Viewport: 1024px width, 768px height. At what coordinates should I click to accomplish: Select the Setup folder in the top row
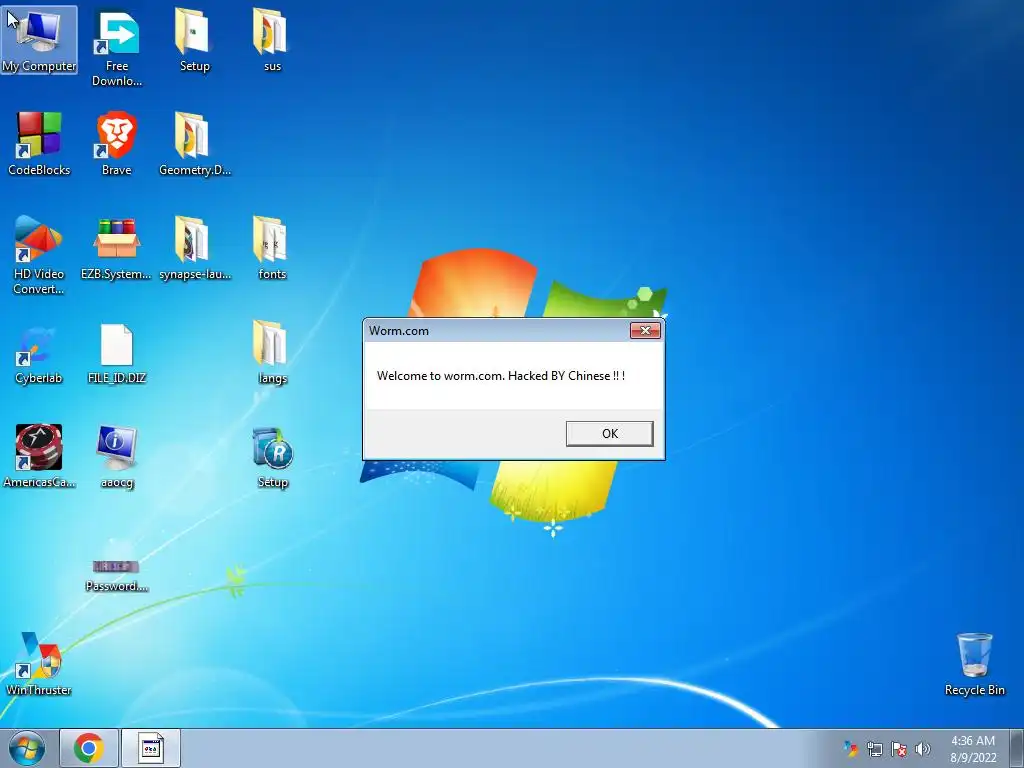pyautogui.click(x=195, y=40)
